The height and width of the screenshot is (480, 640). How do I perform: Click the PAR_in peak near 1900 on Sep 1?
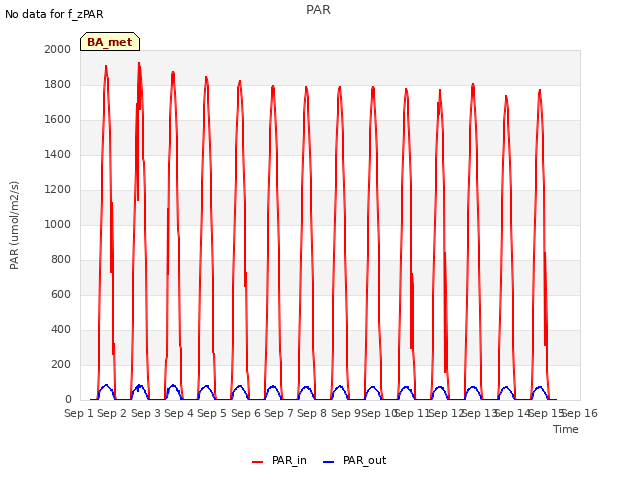106,67
